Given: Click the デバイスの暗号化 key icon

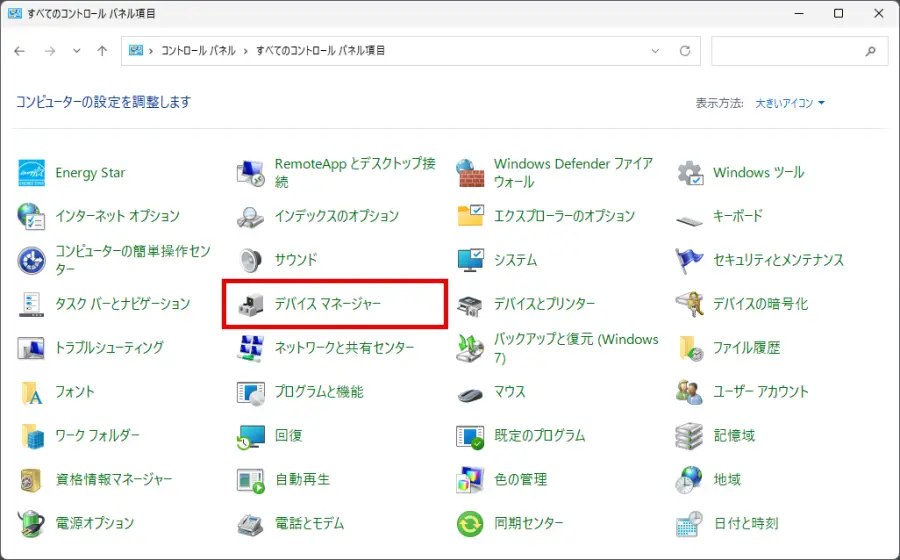Looking at the screenshot, I should 689,304.
